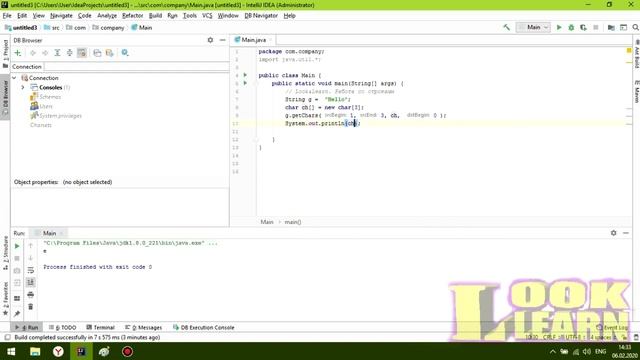This screenshot has height=360, width=640.
Task: Select Schemas in the connection tree
Action: coord(45,97)
